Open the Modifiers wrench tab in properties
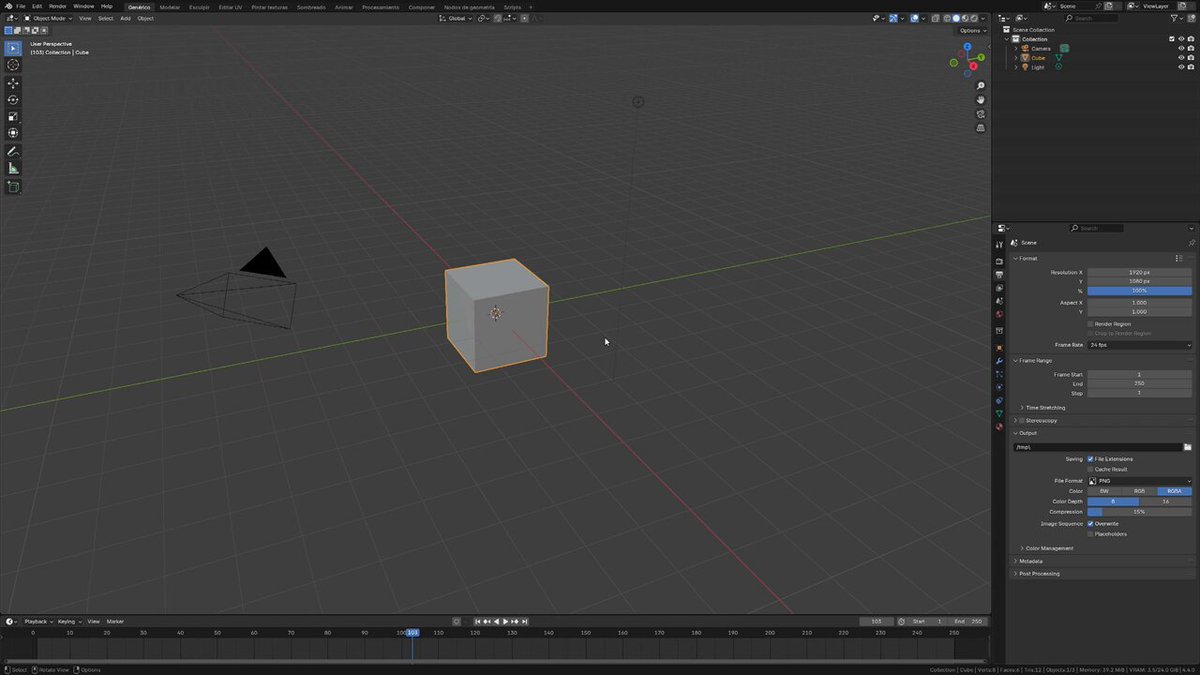This screenshot has width=1200, height=675. pos(999,361)
